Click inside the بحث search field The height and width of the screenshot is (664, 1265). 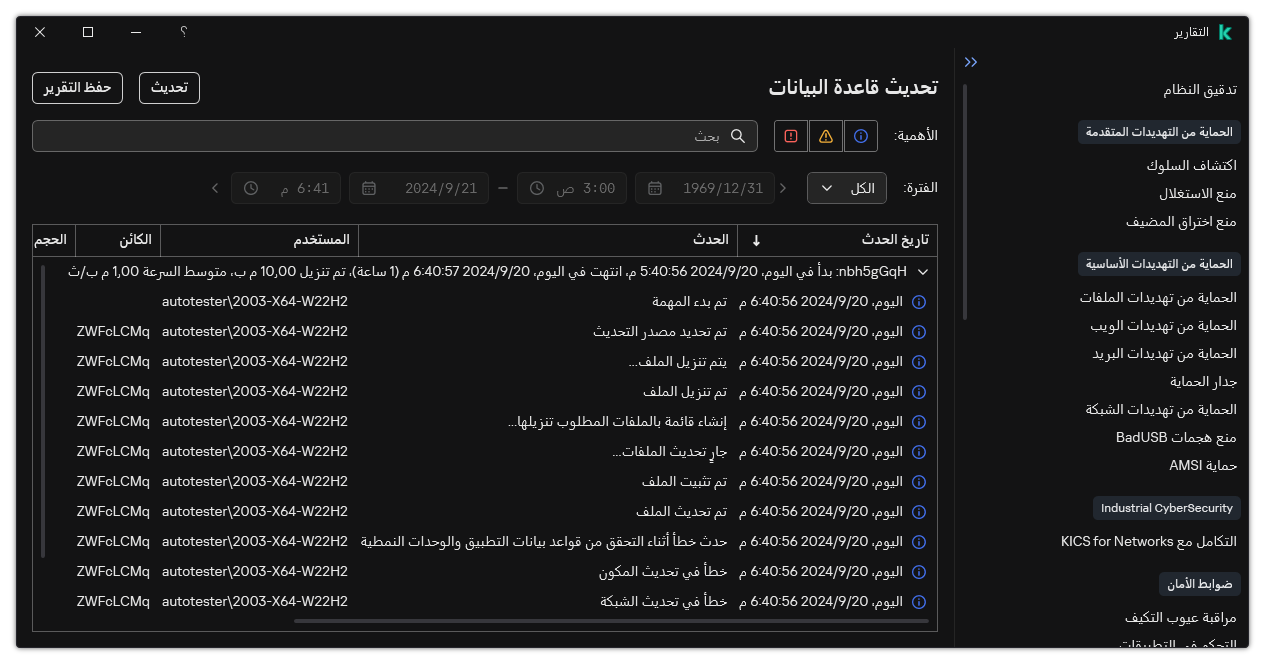click(x=400, y=136)
